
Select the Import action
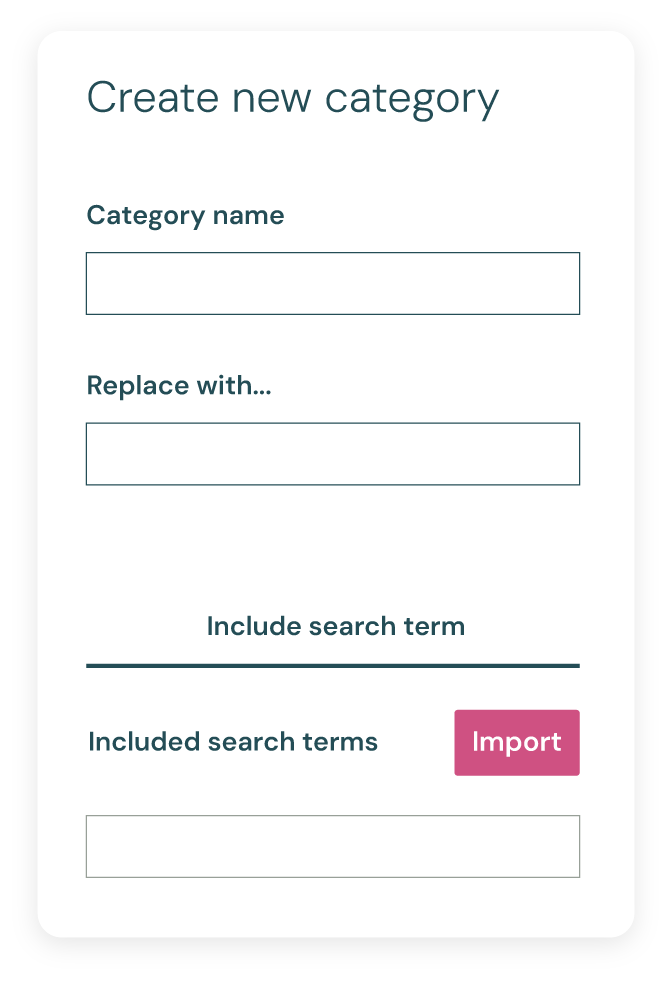click(x=516, y=742)
